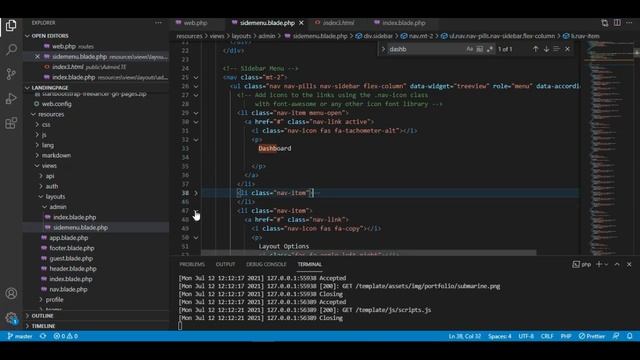The image size is (640, 360).
Task: Toggle find in selection
Action: point(556,49)
